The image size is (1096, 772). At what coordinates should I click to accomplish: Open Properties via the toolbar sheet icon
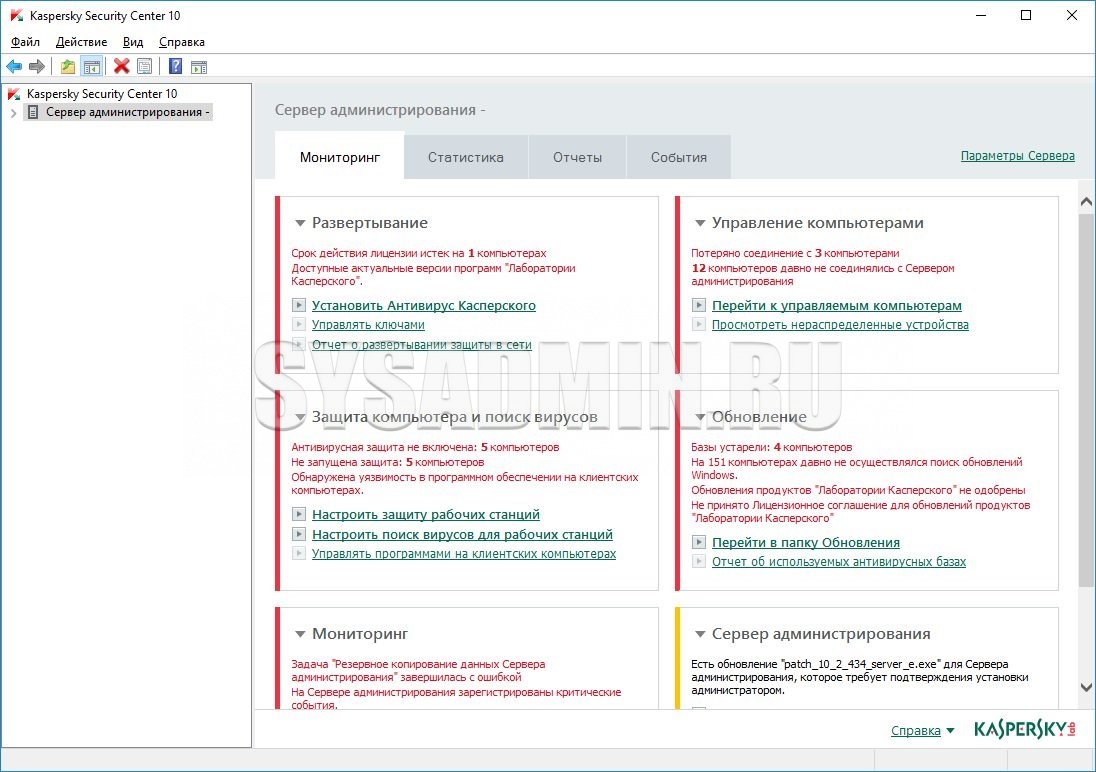[x=145, y=66]
